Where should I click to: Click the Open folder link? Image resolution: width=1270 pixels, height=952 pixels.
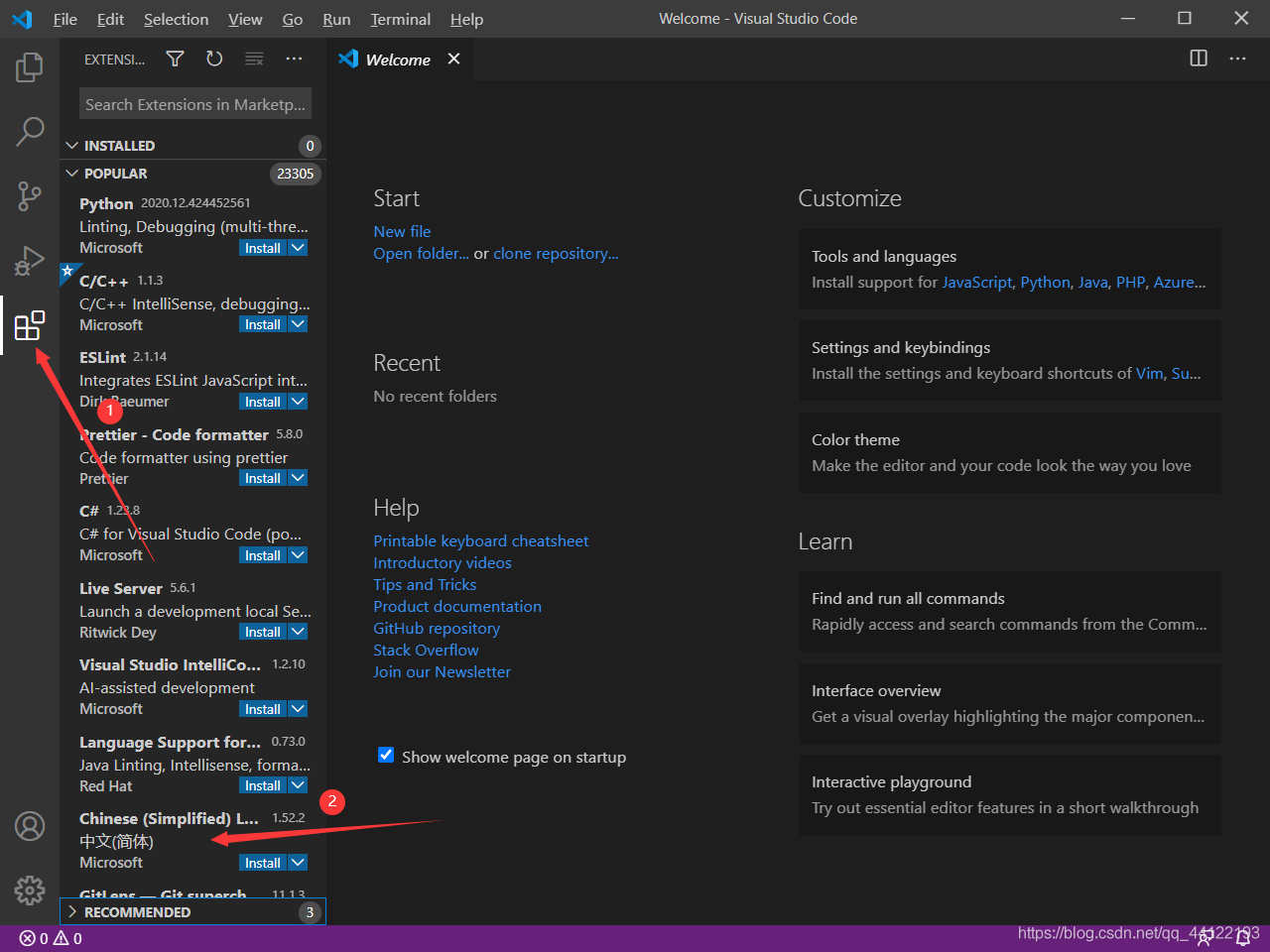[x=421, y=254]
